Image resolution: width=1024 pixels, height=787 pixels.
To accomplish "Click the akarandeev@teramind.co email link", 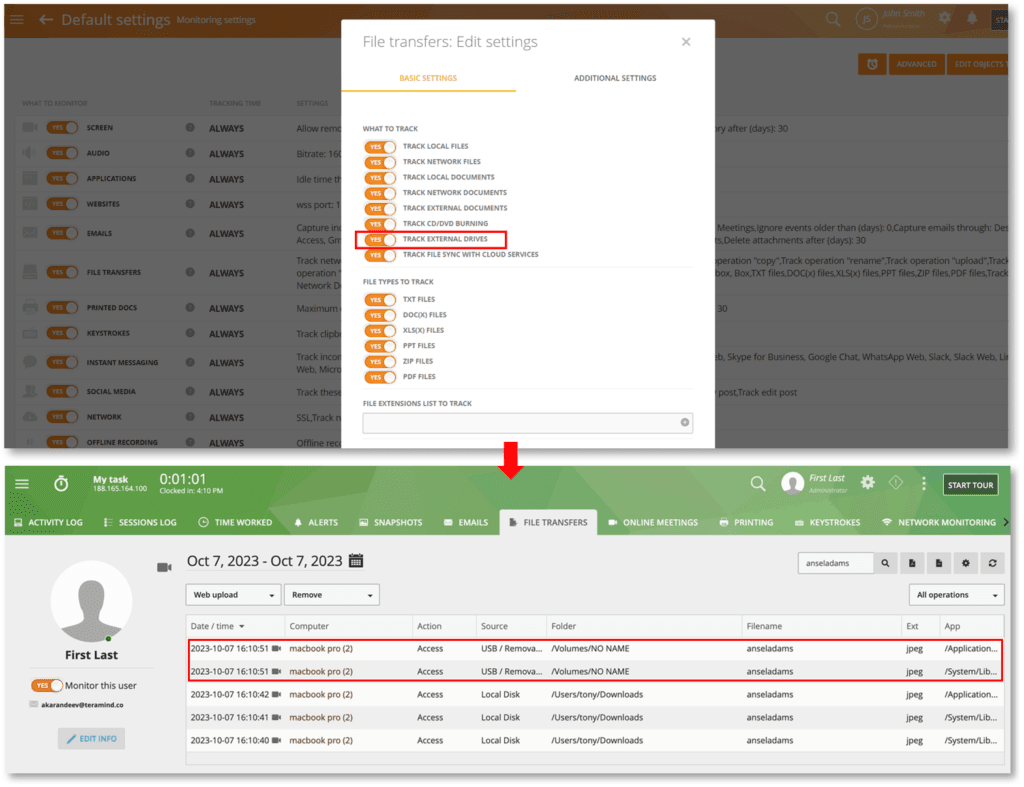I will coord(82,705).
